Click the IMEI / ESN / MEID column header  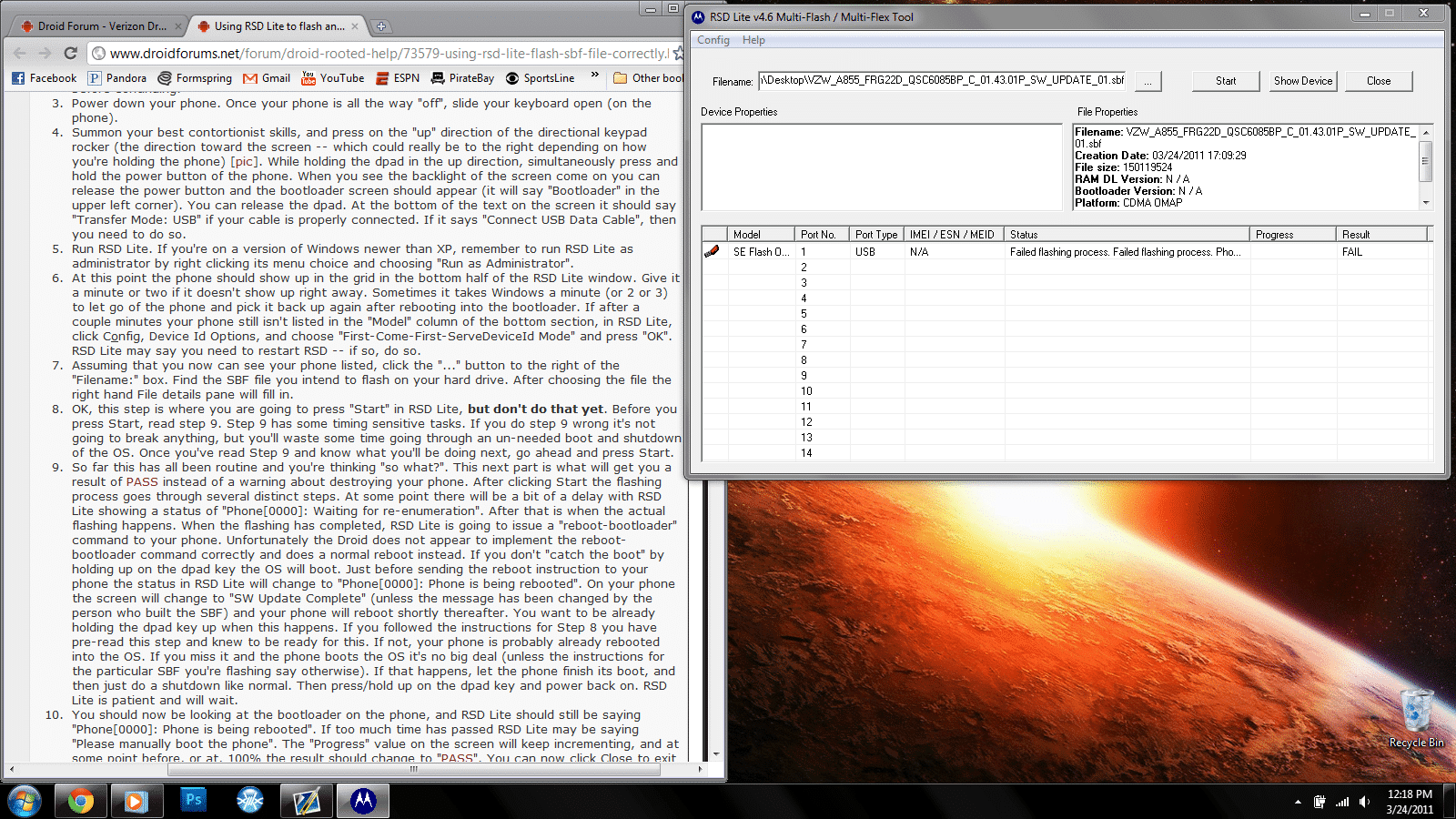tap(954, 235)
